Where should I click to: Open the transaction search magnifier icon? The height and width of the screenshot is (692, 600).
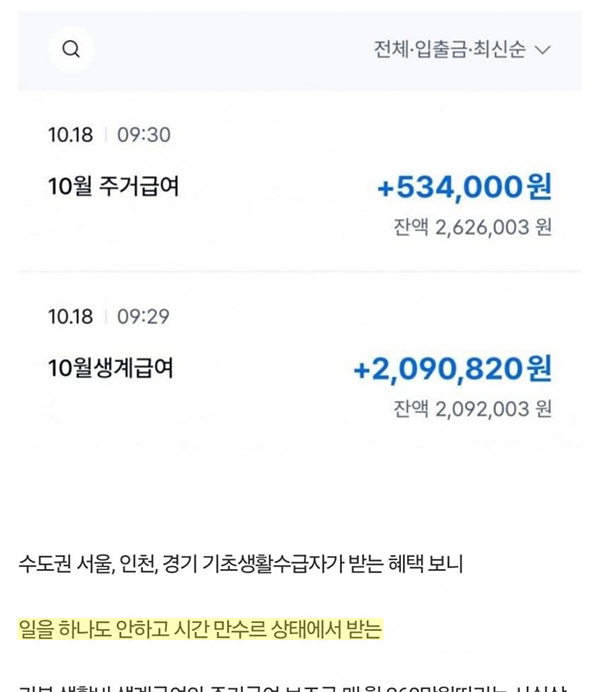tap(71, 49)
